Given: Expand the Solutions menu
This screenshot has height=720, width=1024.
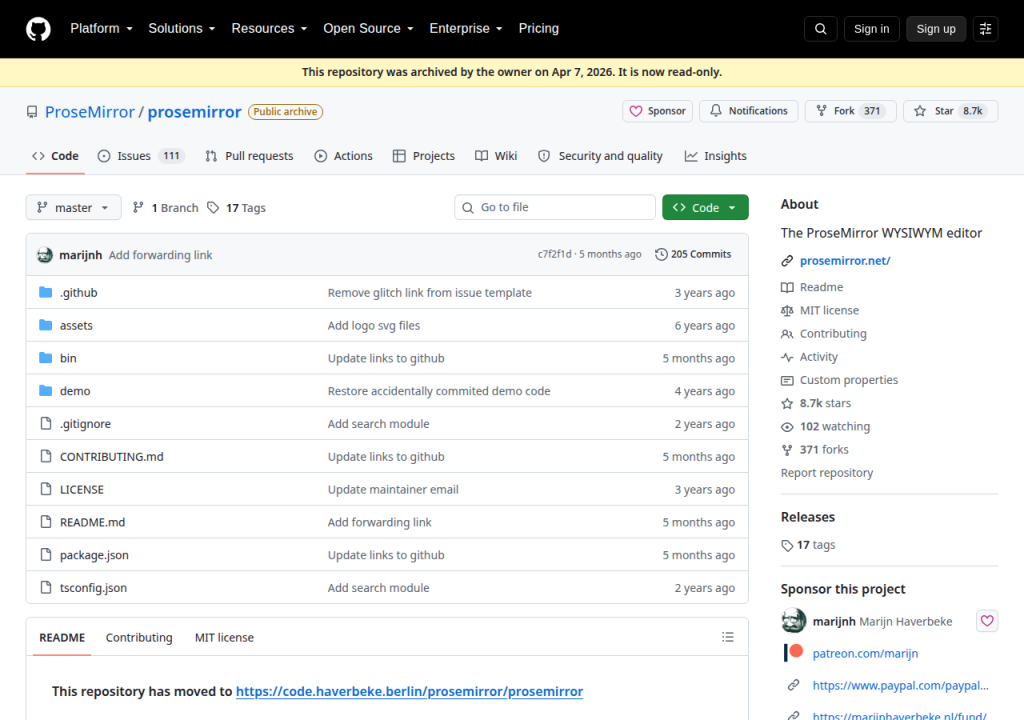Looking at the screenshot, I should pyautogui.click(x=182, y=29).
